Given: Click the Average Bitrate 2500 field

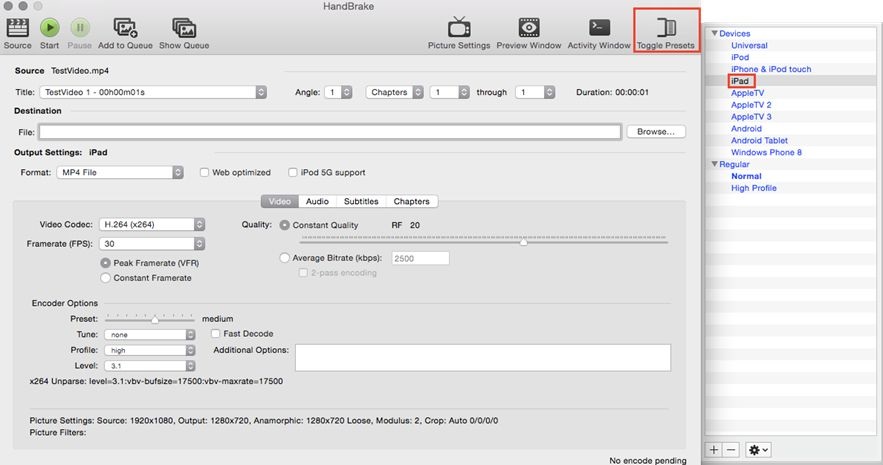Looking at the screenshot, I should click(x=420, y=258).
